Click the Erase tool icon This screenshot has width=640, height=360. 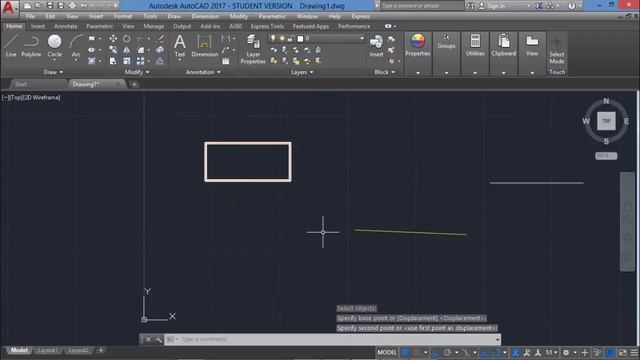pos(161,38)
